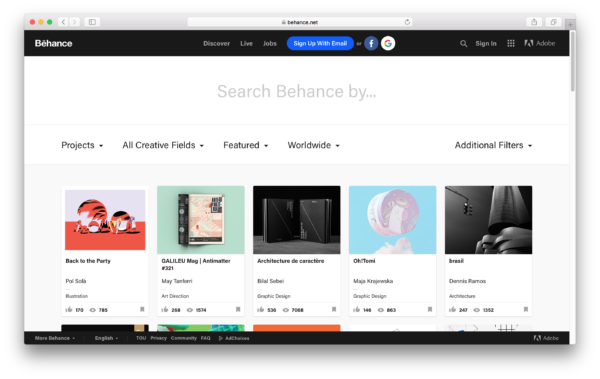Open the Discover menu item

click(x=217, y=44)
